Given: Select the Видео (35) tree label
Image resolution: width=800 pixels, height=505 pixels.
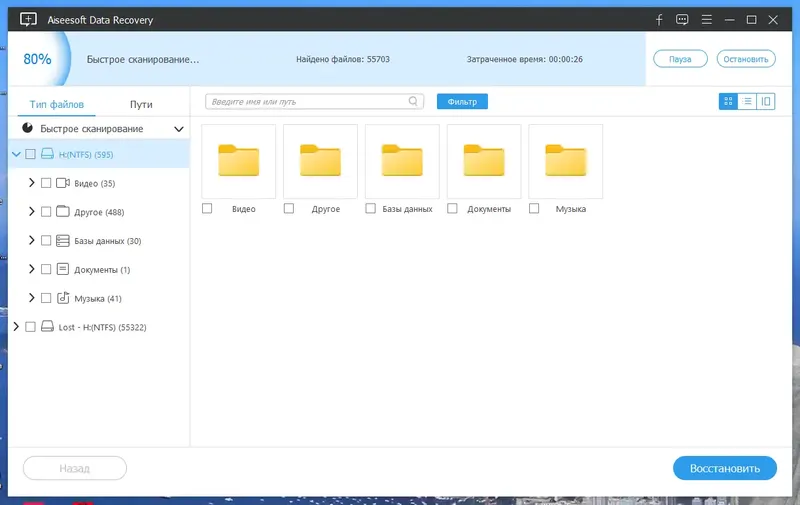Looking at the screenshot, I should (95, 184).
